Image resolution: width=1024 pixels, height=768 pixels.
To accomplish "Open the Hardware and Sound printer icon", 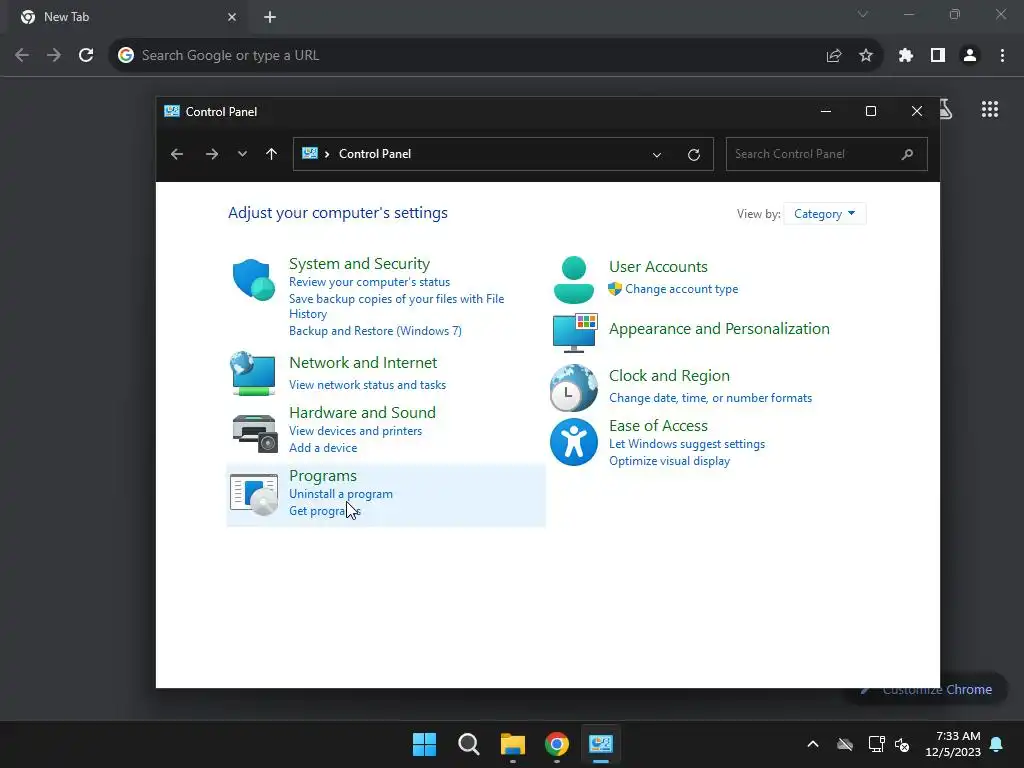I will [x=255, y=433].
